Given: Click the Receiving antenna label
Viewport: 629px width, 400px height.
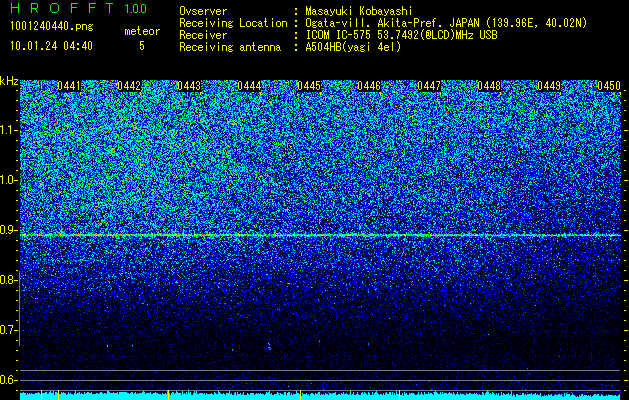Looking at the screenshot, I should tap(230, 47).
